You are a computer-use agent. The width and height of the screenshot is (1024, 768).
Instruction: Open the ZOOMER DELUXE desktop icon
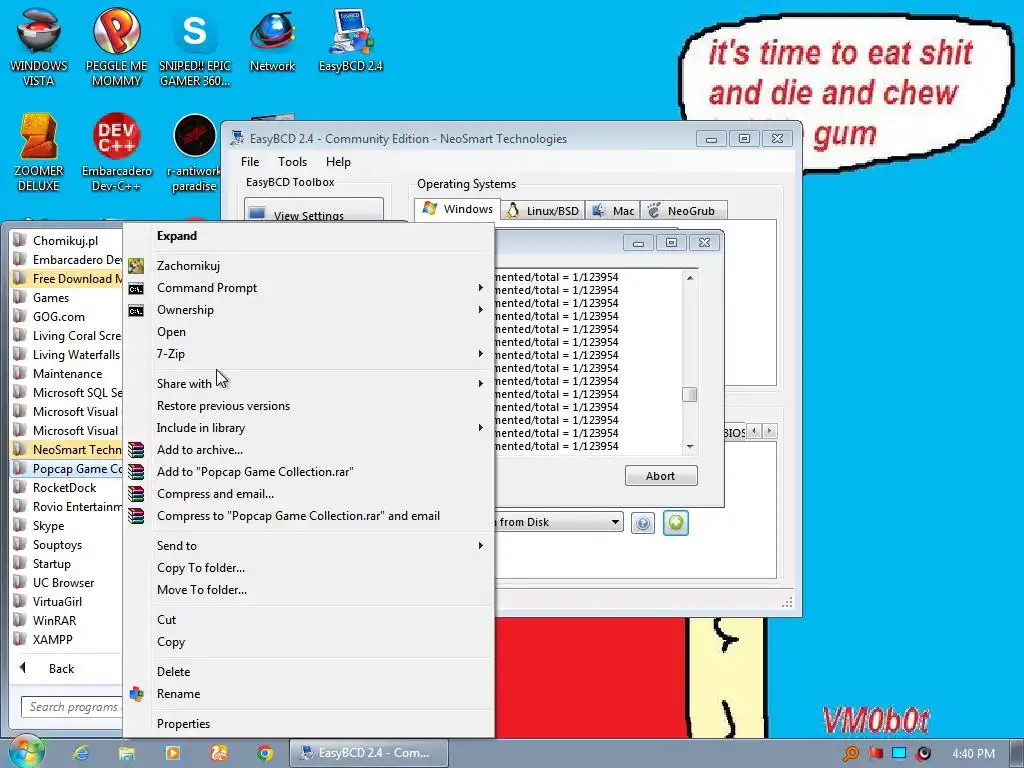tap(39, 152)
